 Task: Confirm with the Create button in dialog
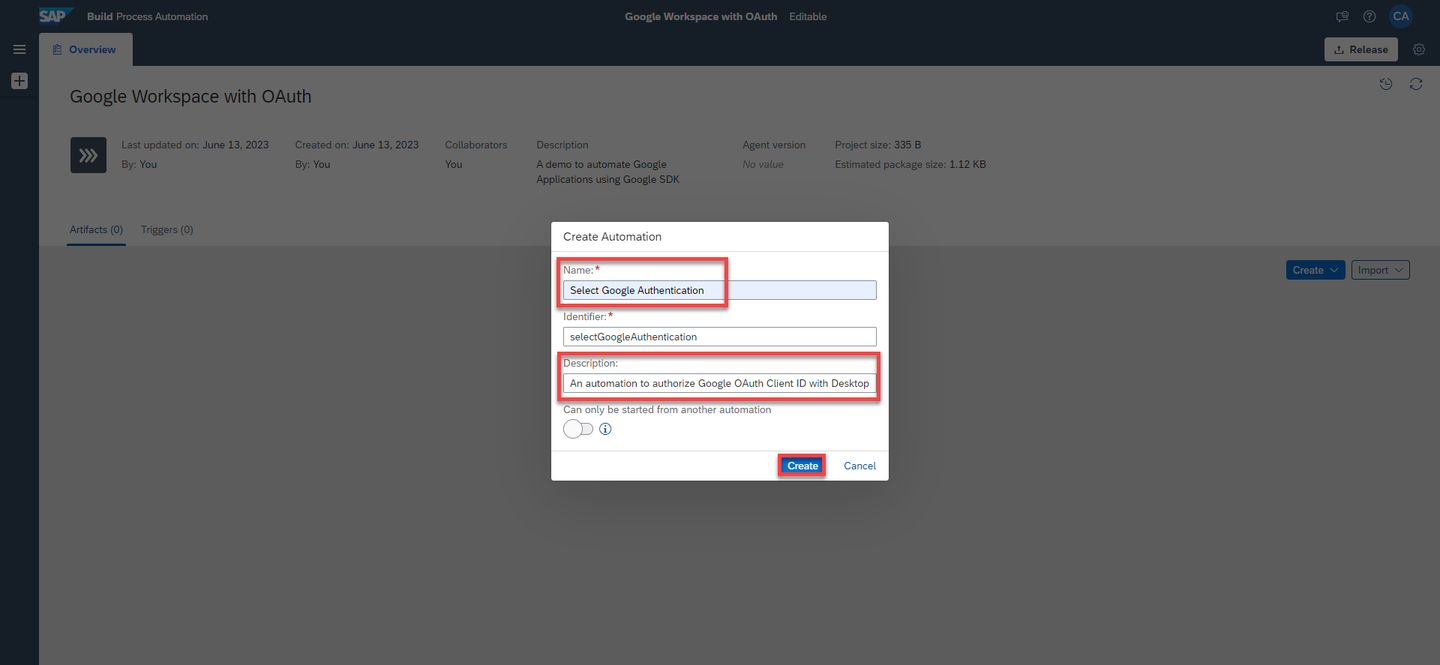(802, 466)
